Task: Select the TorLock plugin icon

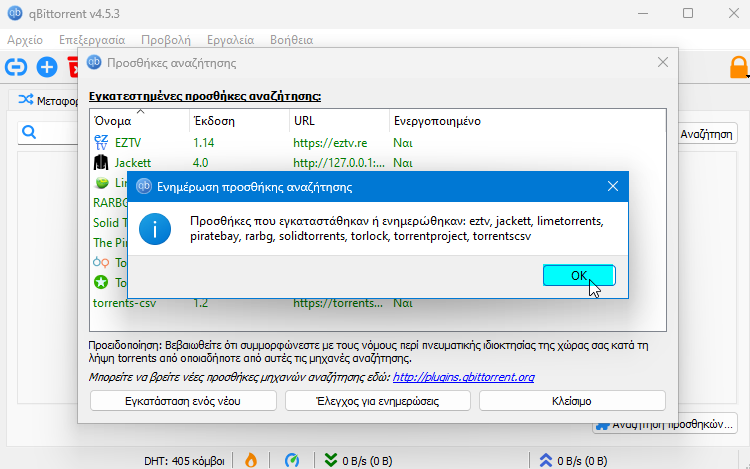Action: point(101,262)
